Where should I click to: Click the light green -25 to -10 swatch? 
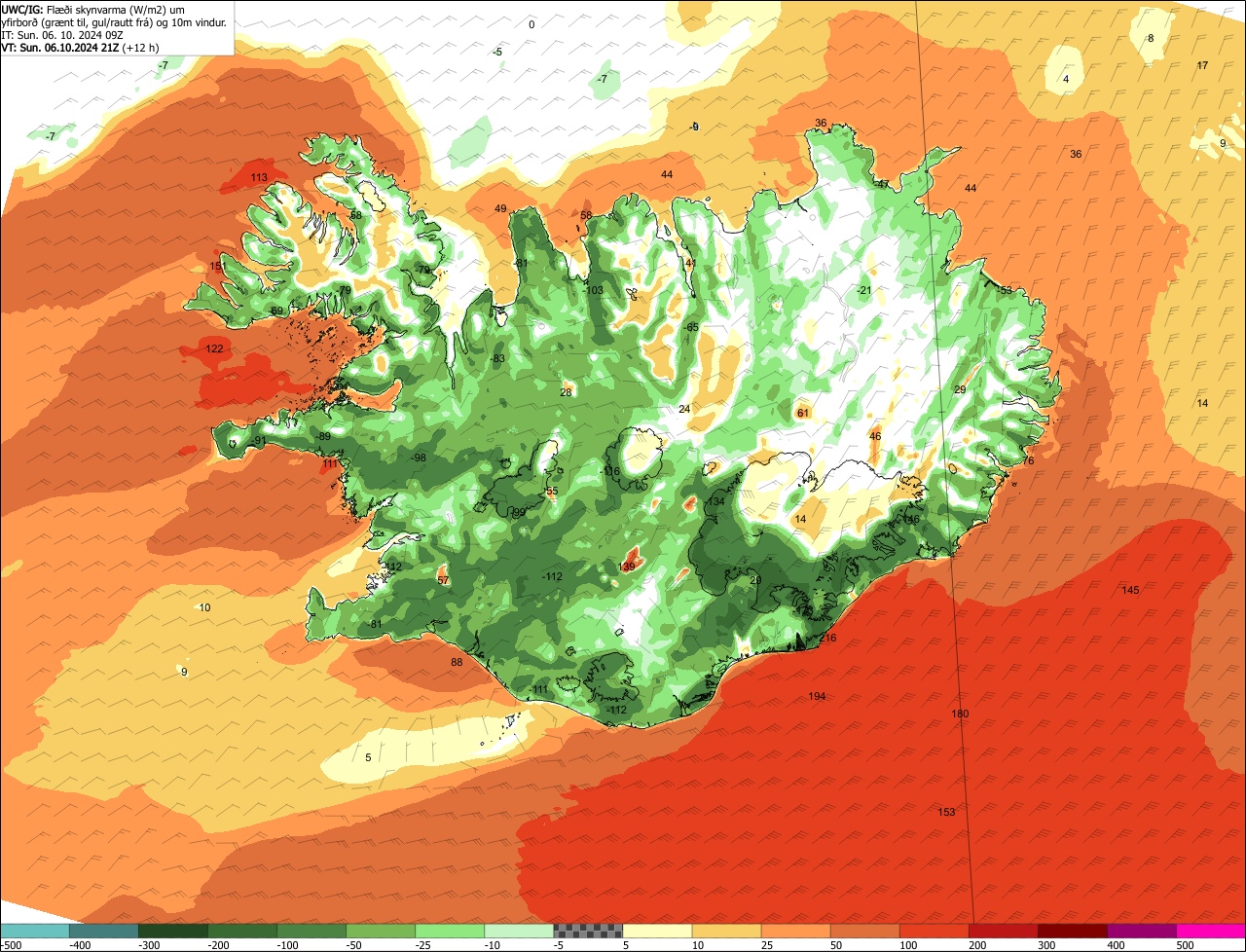coord(450,931)
